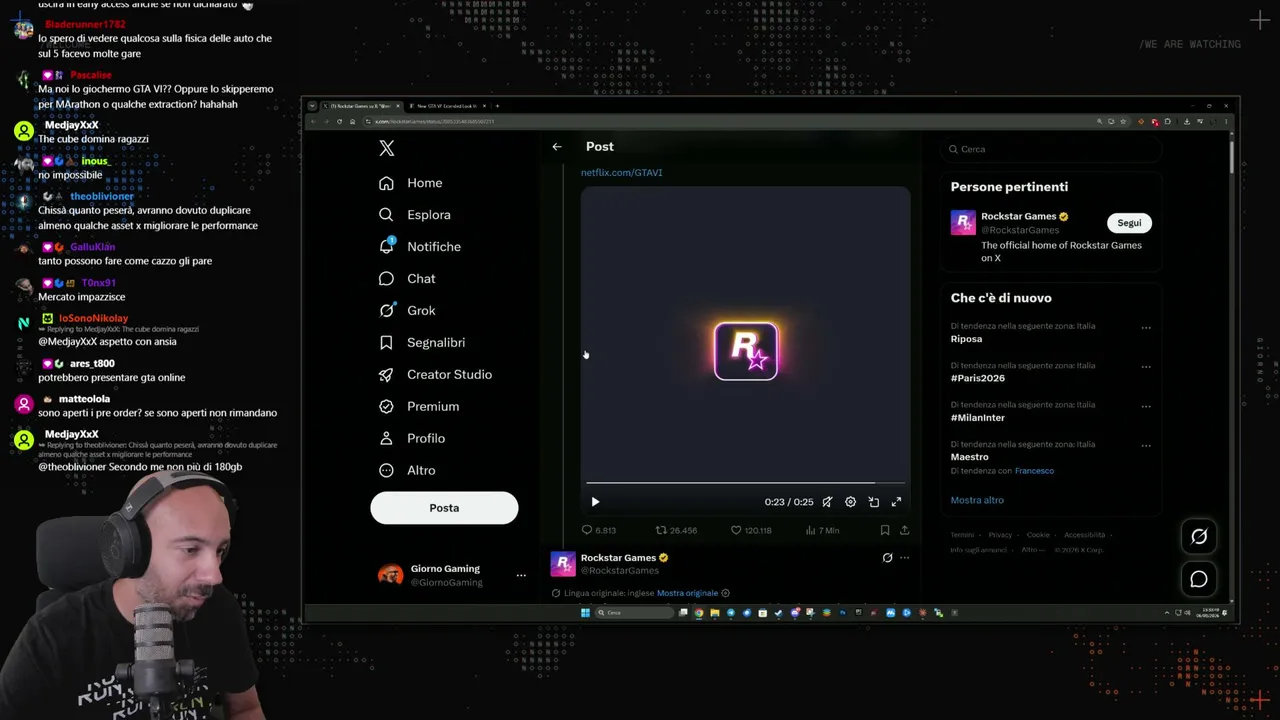Click the video progress bar

coord(746,483)
